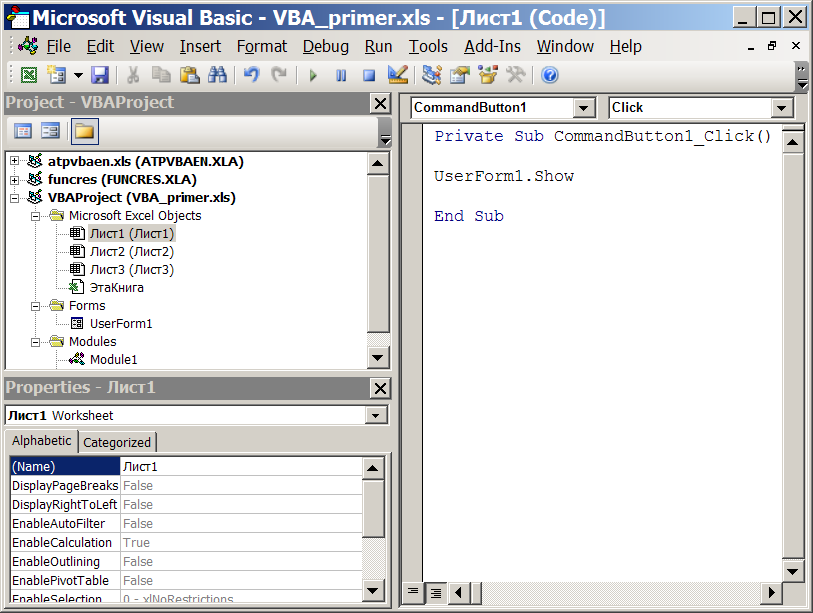Save the project with the floppy icon

point(100,75)
